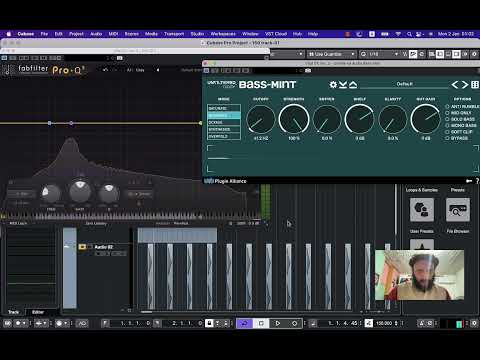Adjust the Bass-Mint Out Gain knob

tap(426, 119)
